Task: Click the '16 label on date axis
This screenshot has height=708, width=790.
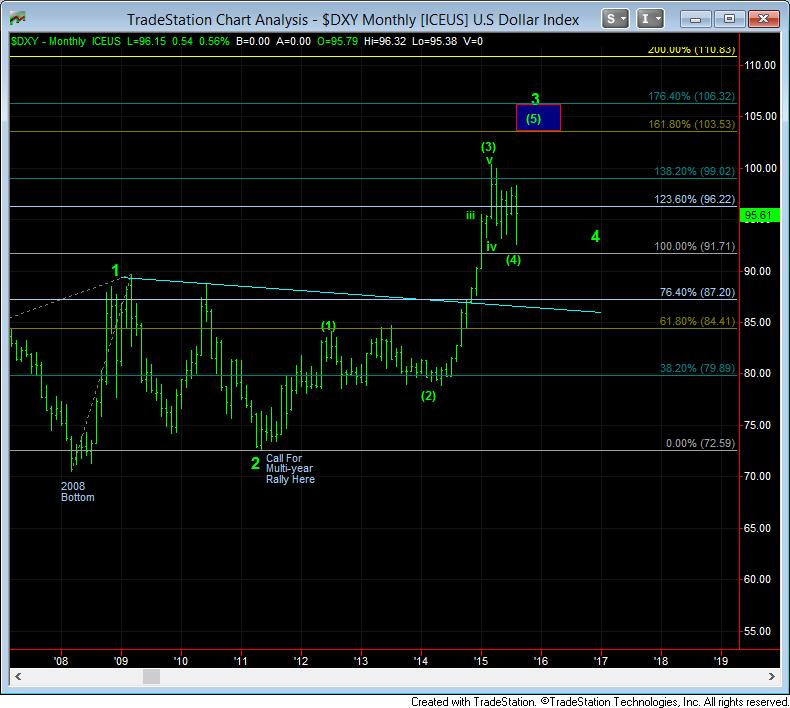Action: [541, 660]
